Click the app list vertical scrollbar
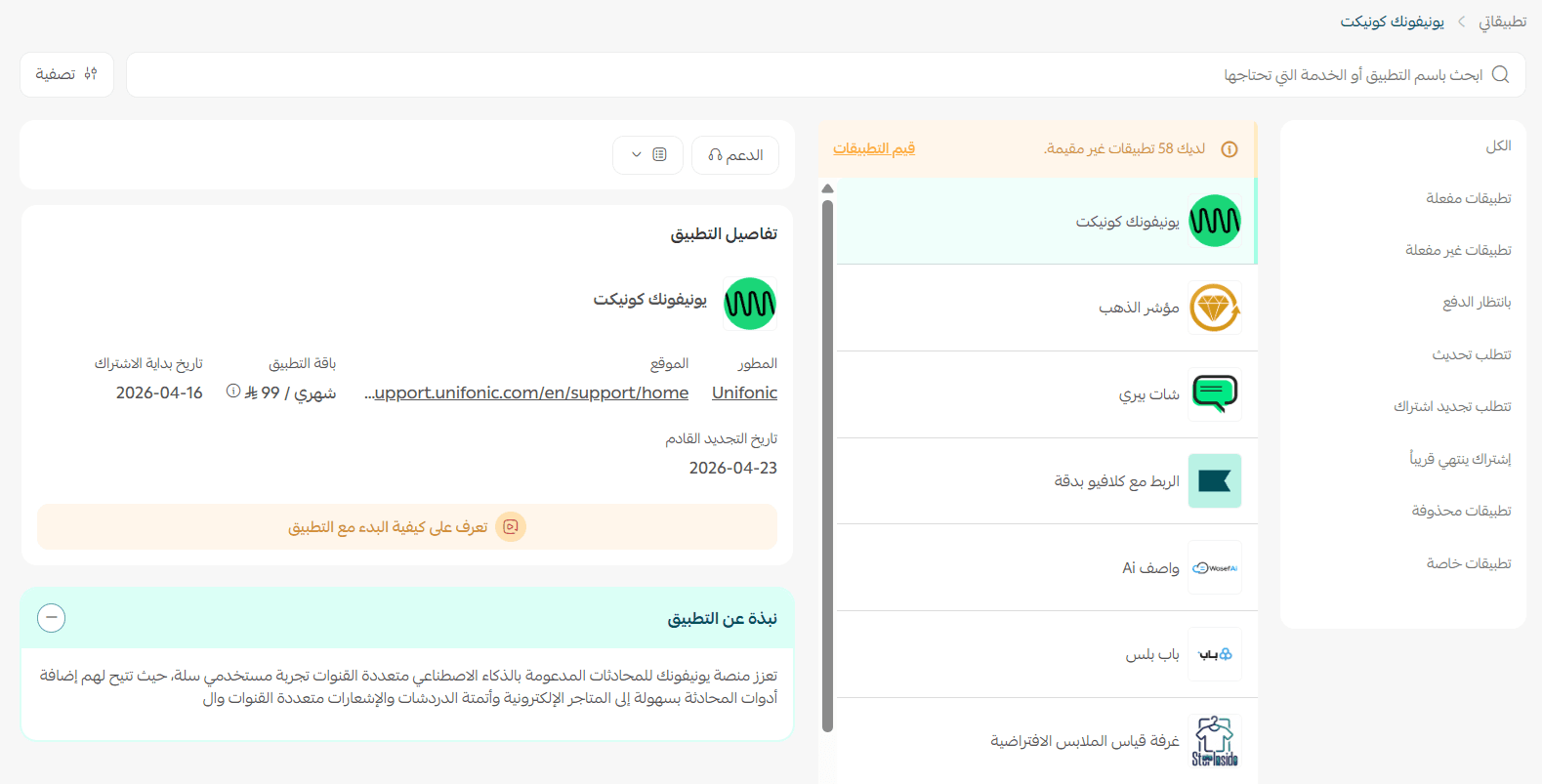 828,466
